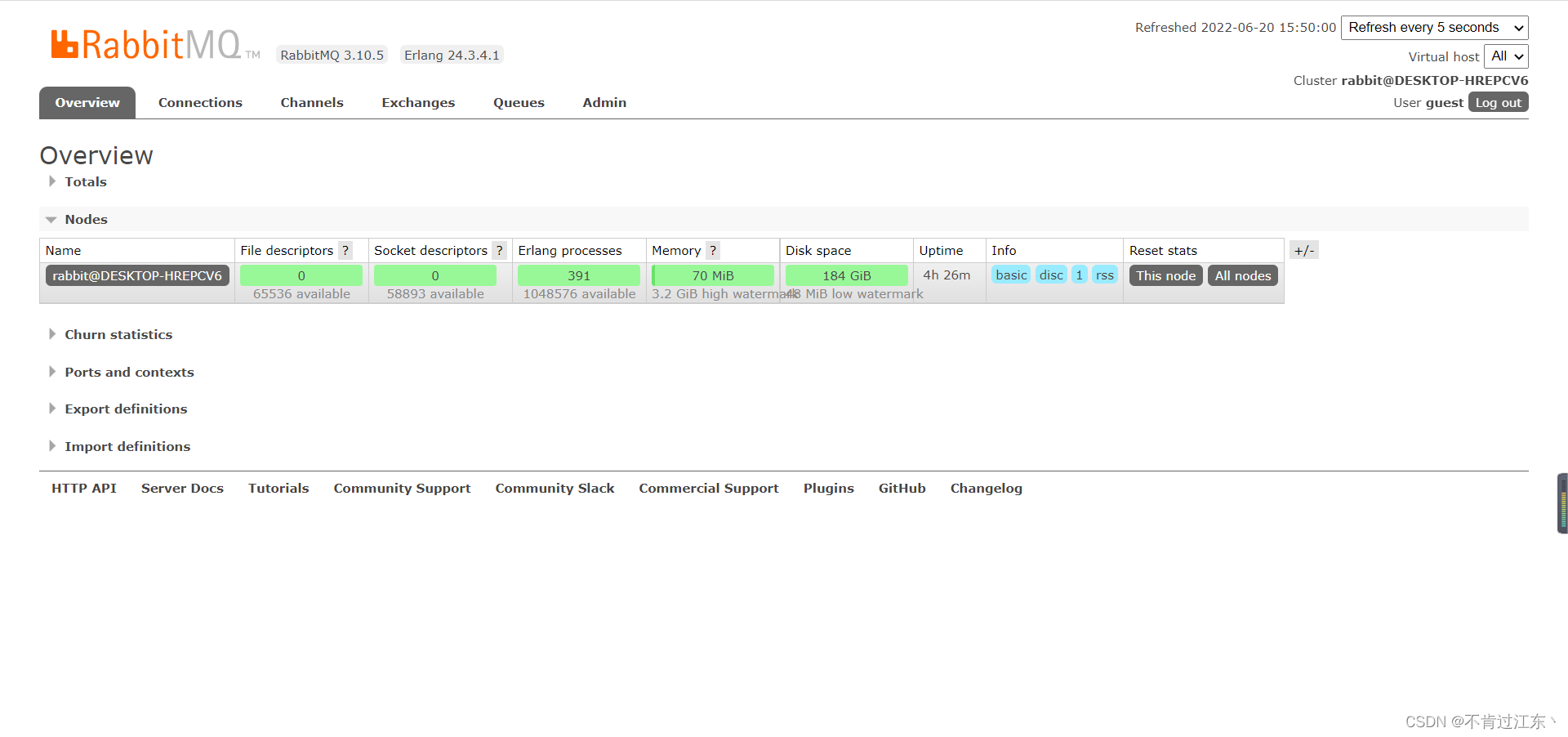The image size is (1568, 737).
Task: Open the GitHub link
Action: (x=902, y=488)
